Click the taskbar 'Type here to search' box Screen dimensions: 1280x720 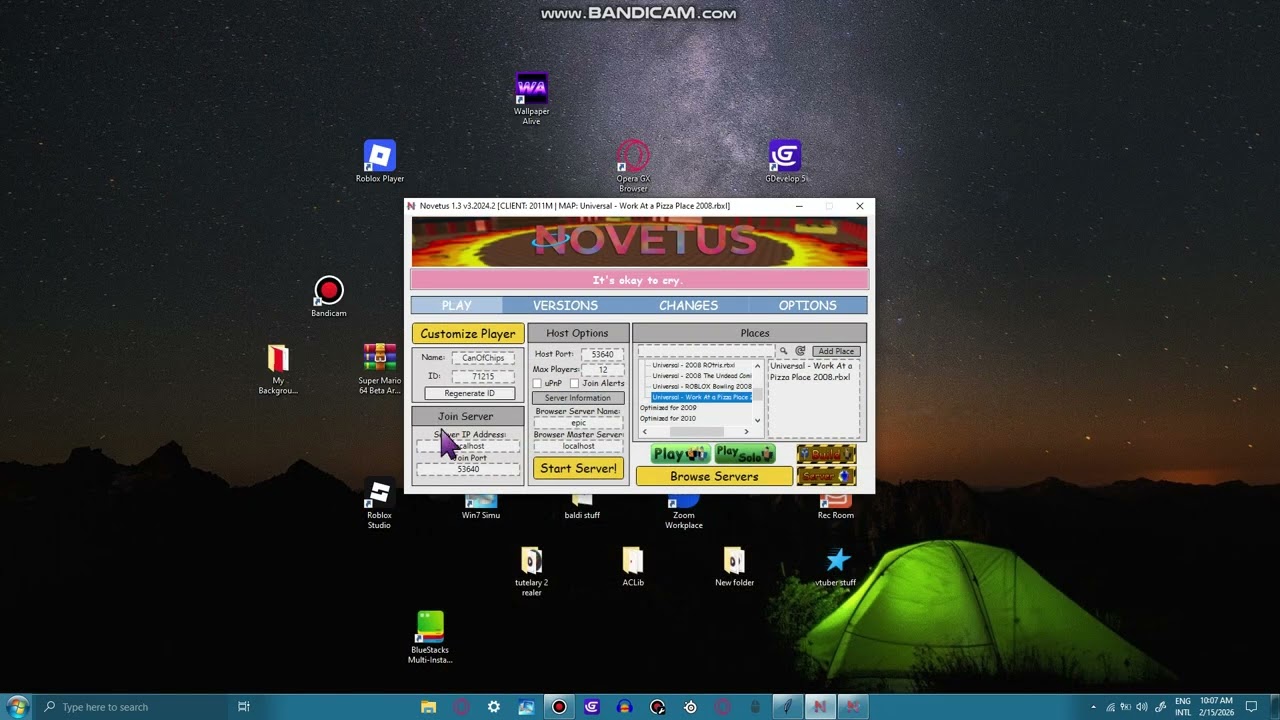pos(130,707)
